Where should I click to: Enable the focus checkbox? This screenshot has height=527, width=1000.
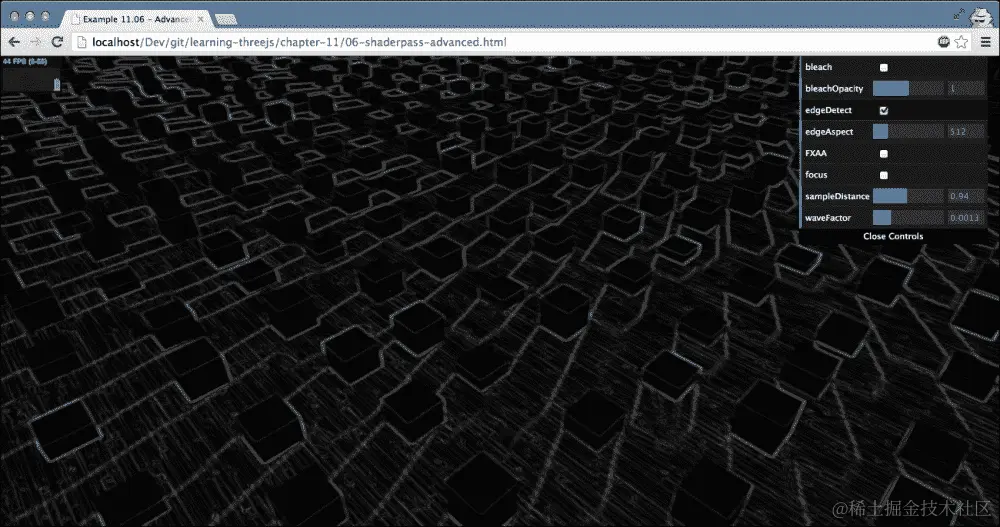883,175
